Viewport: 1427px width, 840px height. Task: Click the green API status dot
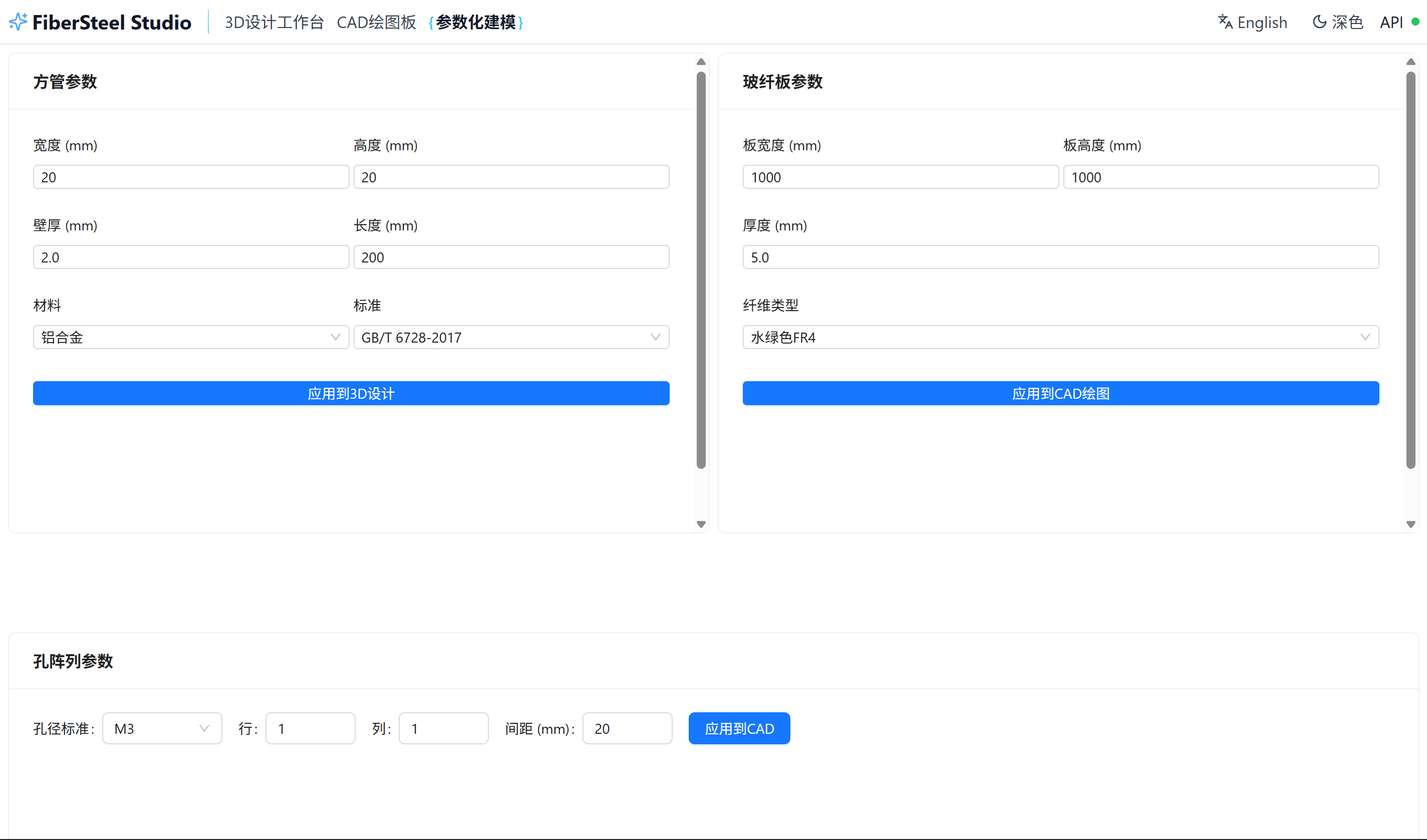click(1415, 22)
